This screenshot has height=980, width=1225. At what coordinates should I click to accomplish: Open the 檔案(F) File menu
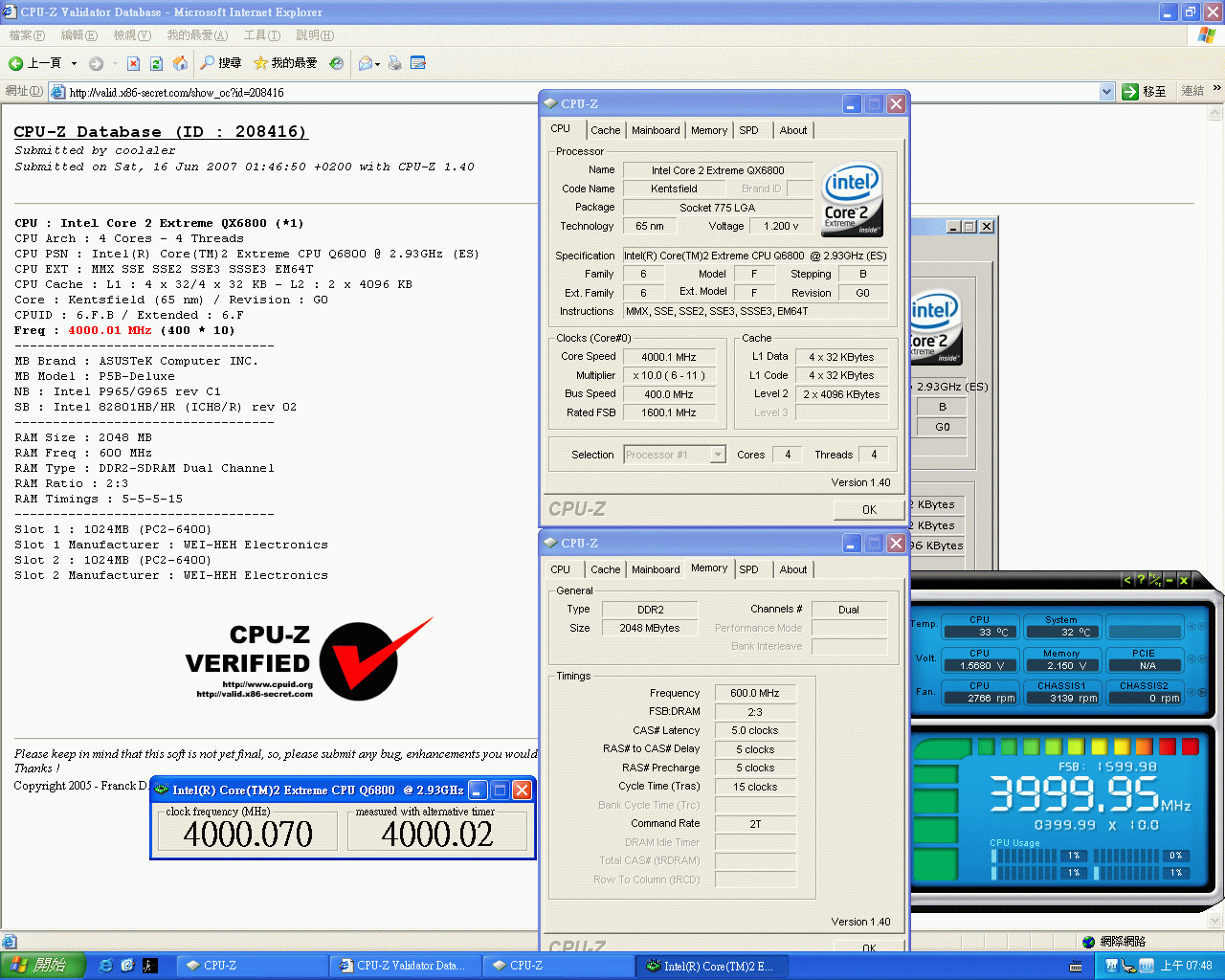coord(27,35)
